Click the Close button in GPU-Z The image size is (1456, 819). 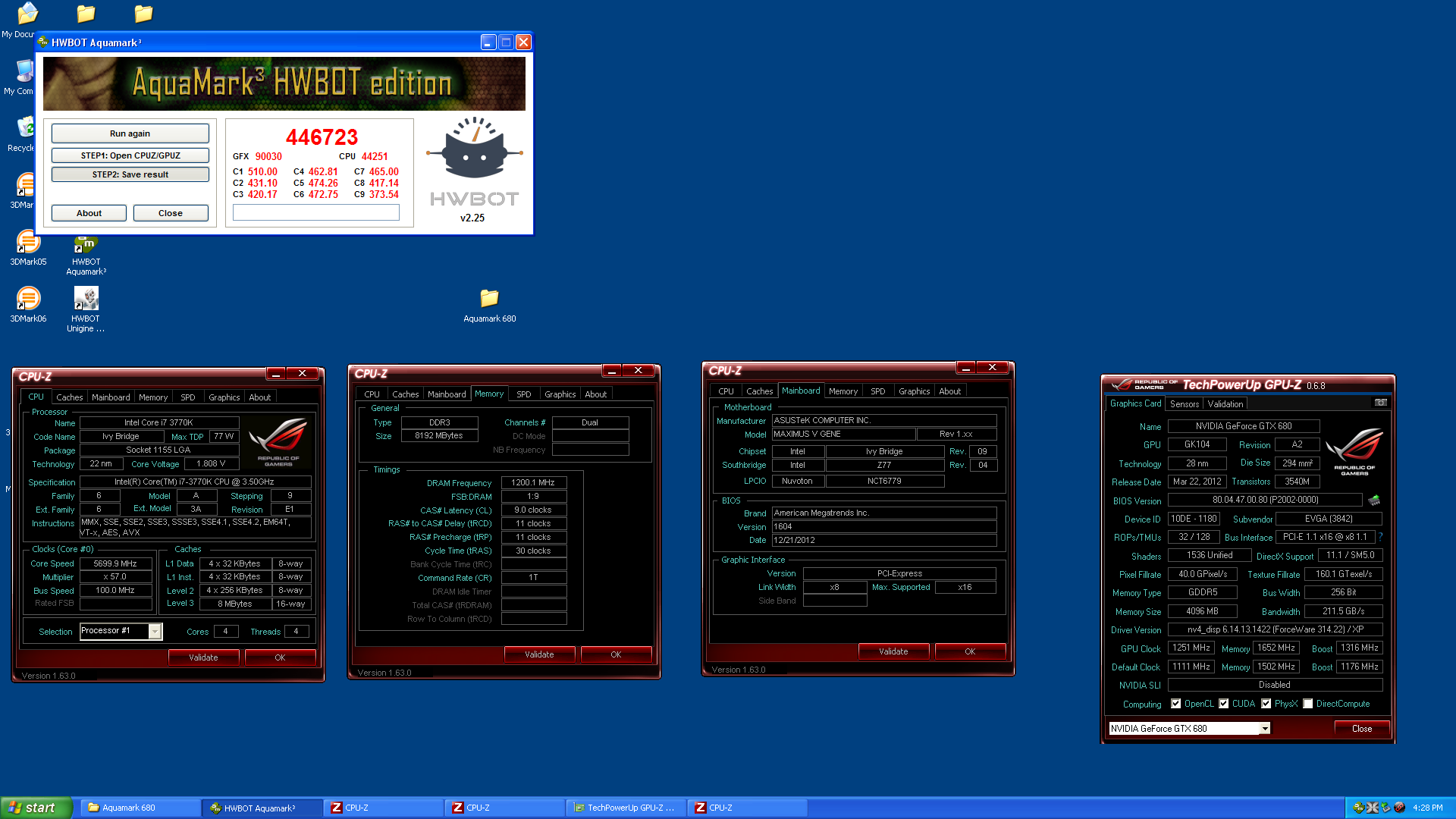1362,729
